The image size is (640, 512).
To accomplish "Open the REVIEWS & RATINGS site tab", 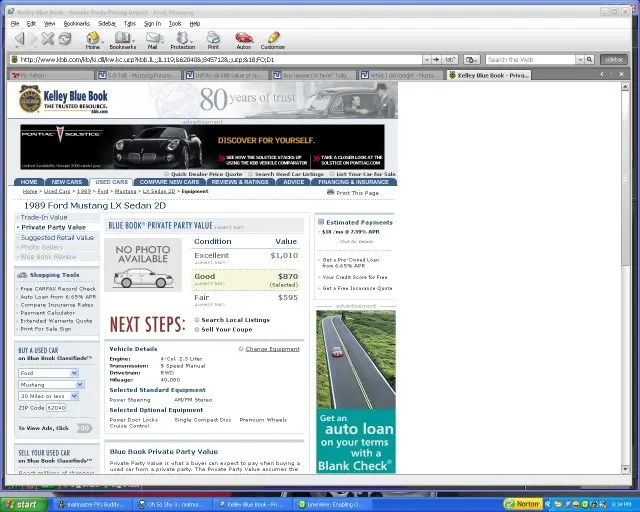I will click(240, 182).
